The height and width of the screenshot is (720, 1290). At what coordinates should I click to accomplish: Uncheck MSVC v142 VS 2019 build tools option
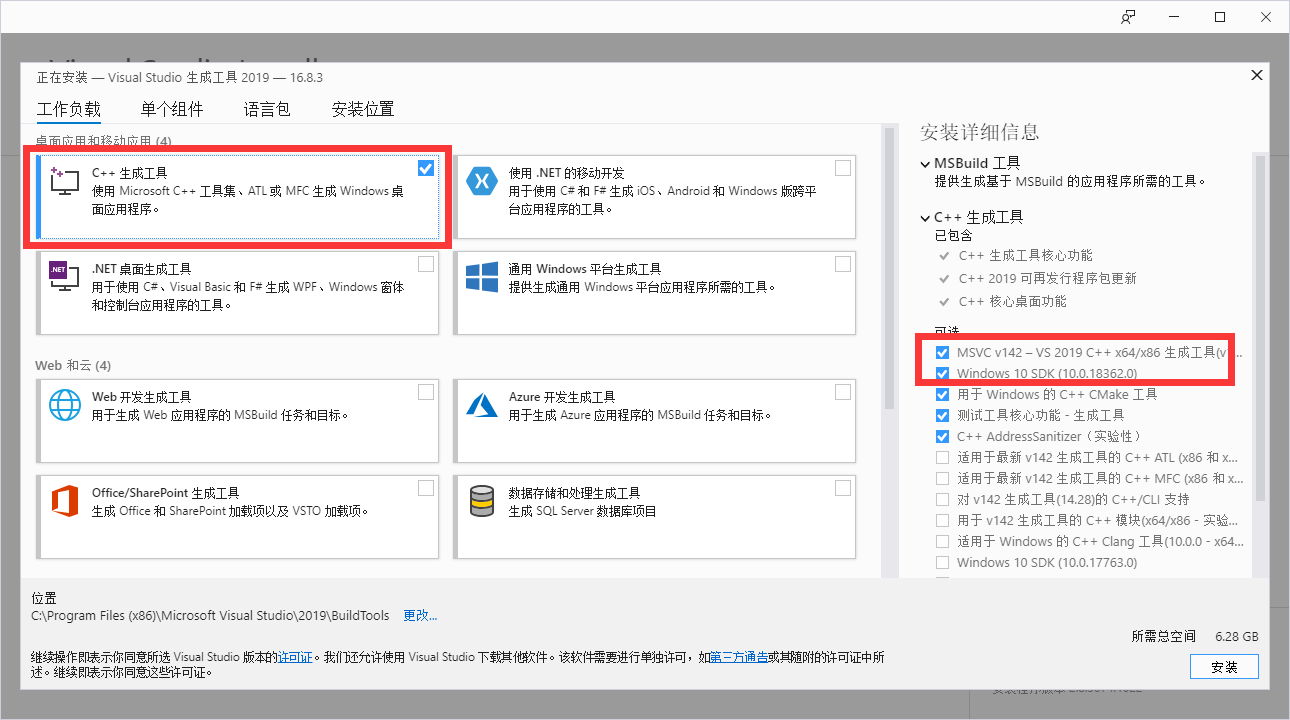942,352
